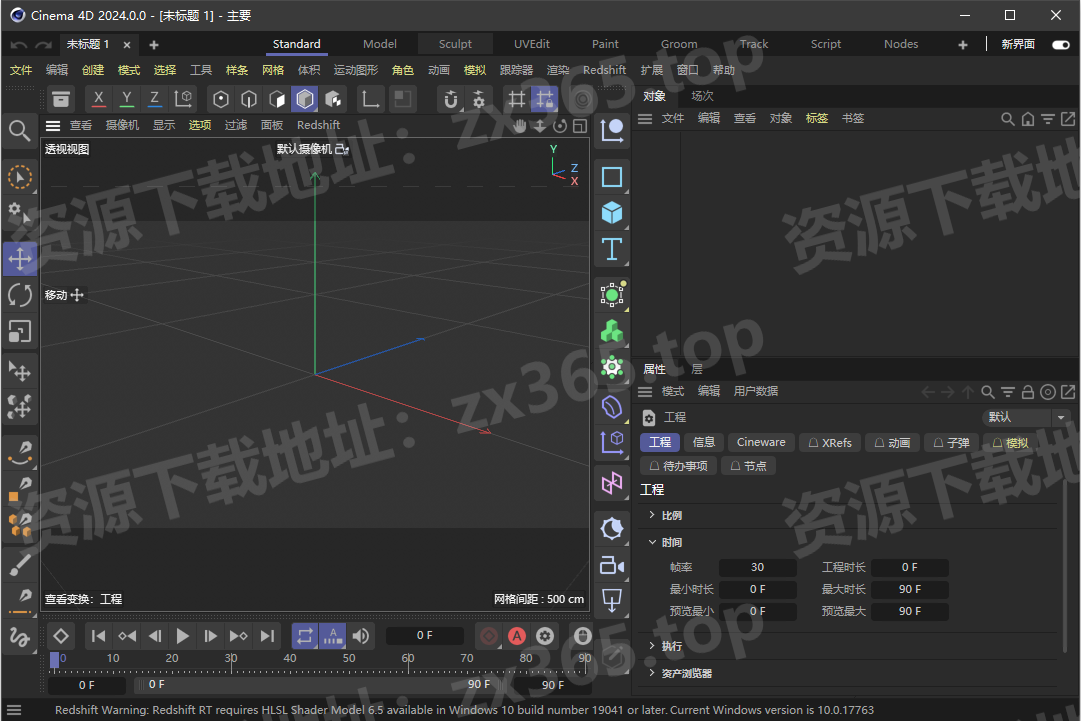This screenshot has height=721, width=1081.
Task: Switch to the UVEdit layout tab
Action: 532,44
